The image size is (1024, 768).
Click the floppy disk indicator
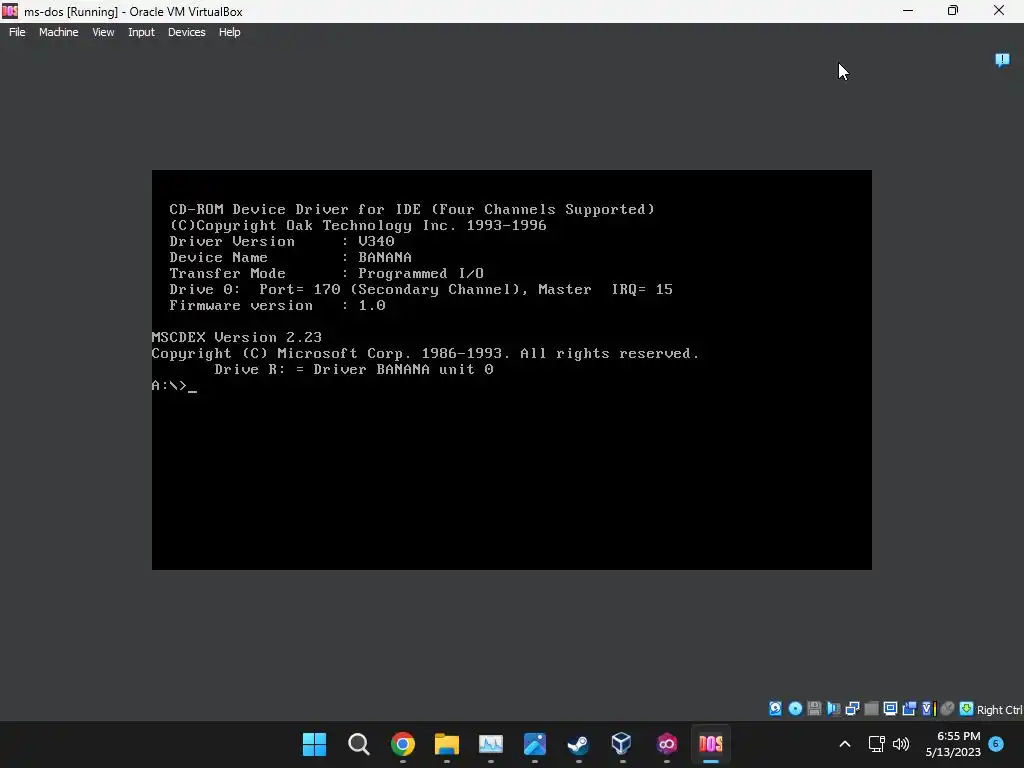[814, 709]
